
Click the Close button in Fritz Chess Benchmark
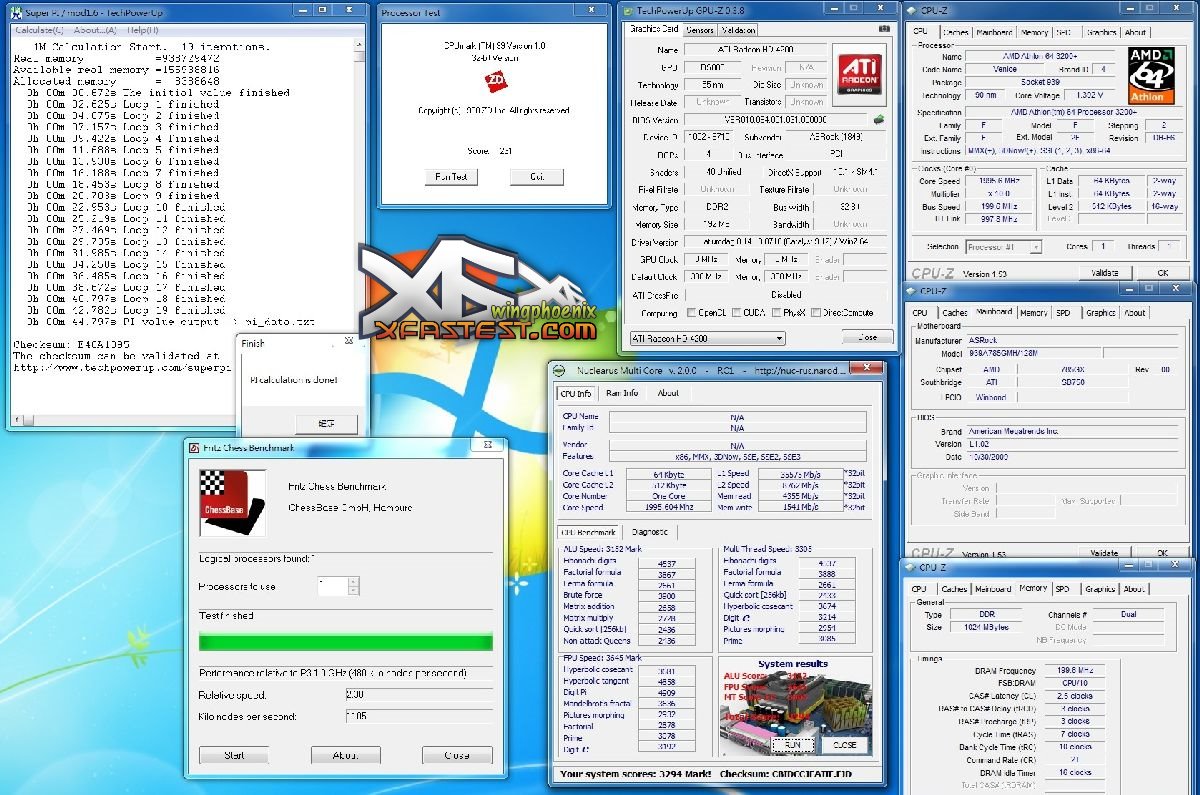(x=458, y=755)
